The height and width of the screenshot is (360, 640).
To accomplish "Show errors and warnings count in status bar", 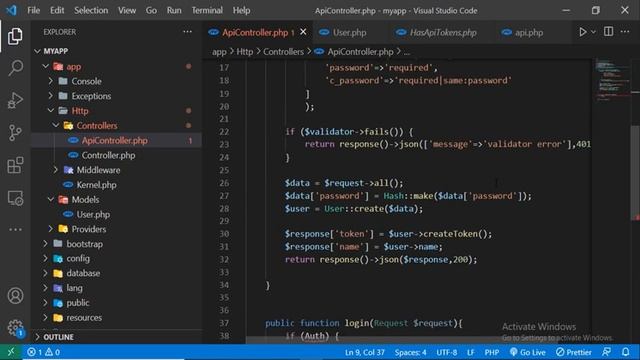I will [x=44, y=352].
